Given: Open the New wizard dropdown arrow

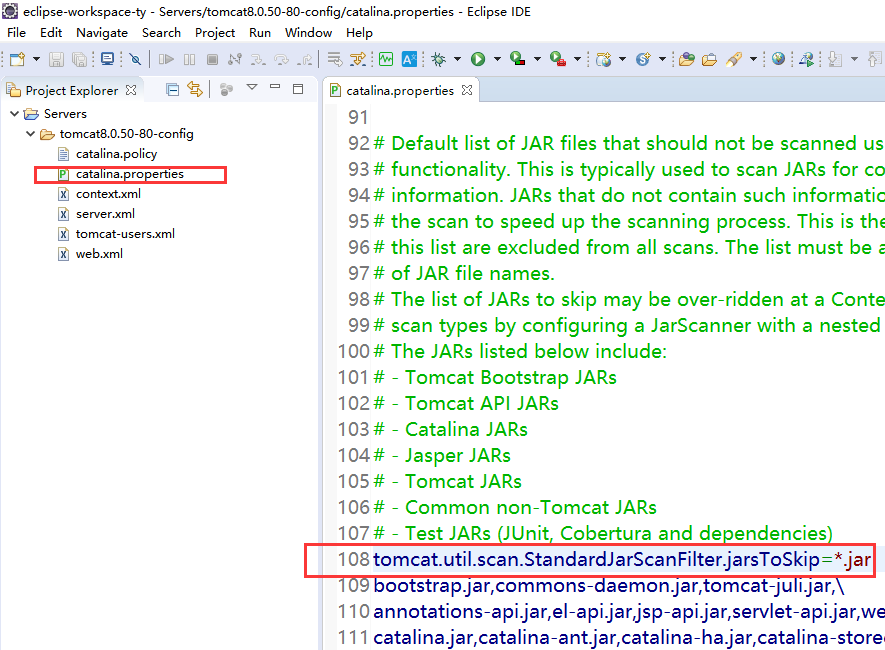Looking at the screenshot, I should pos(36,59).
